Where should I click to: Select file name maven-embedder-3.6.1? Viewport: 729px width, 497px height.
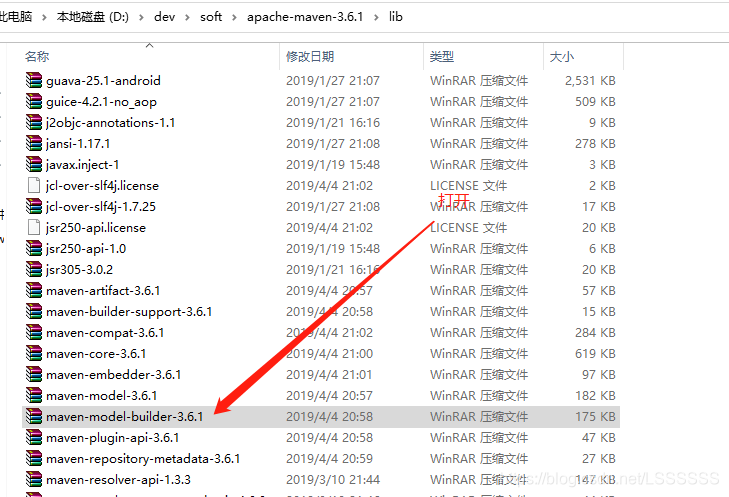pos(113,375)
